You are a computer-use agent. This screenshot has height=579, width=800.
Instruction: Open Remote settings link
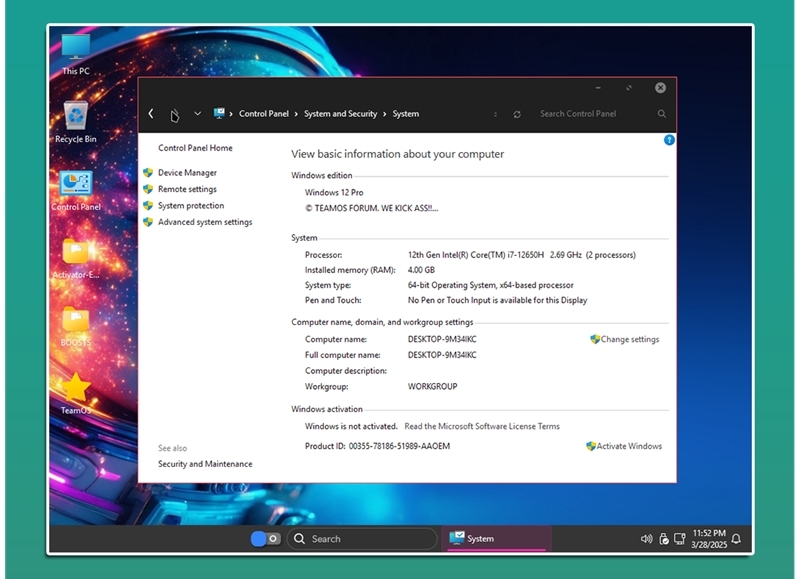pos(187,189)
